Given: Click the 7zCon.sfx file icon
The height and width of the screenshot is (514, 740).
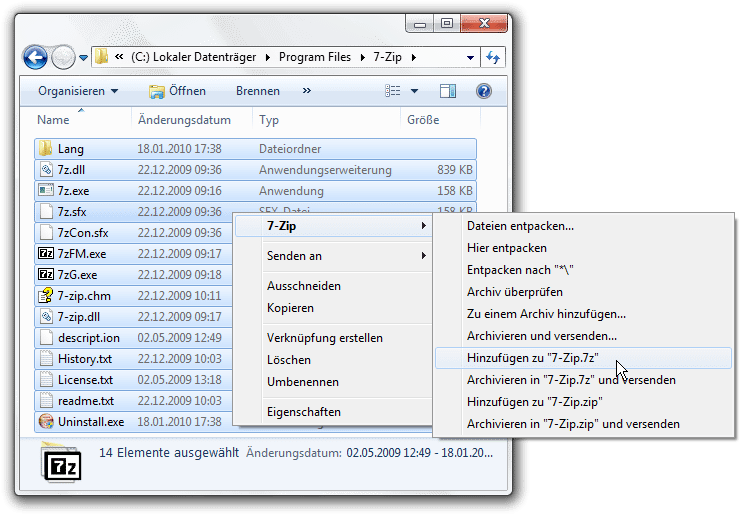Looking at the screenshot, I should (x=46, y=232).
